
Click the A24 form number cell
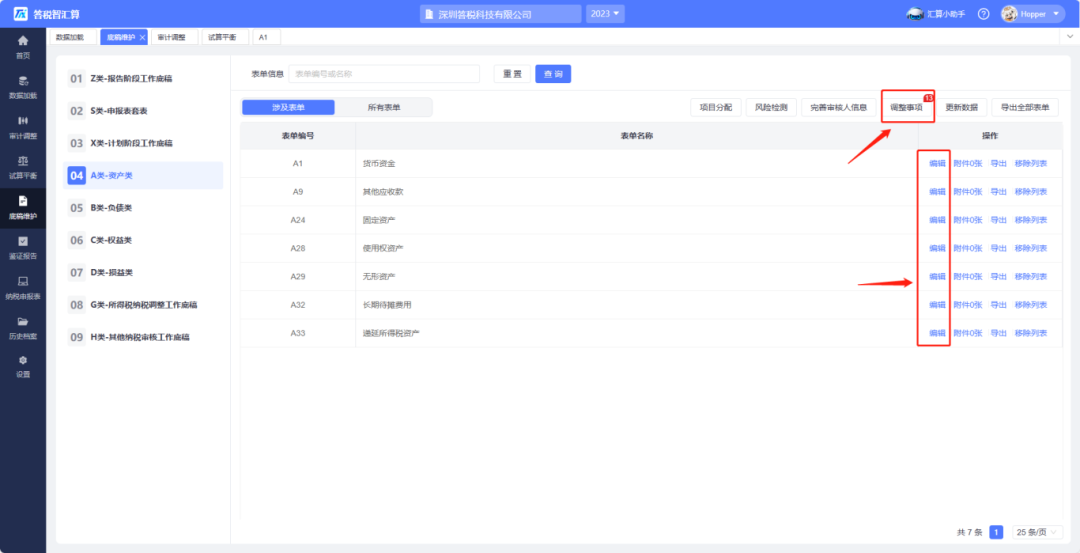click(298, 220)
